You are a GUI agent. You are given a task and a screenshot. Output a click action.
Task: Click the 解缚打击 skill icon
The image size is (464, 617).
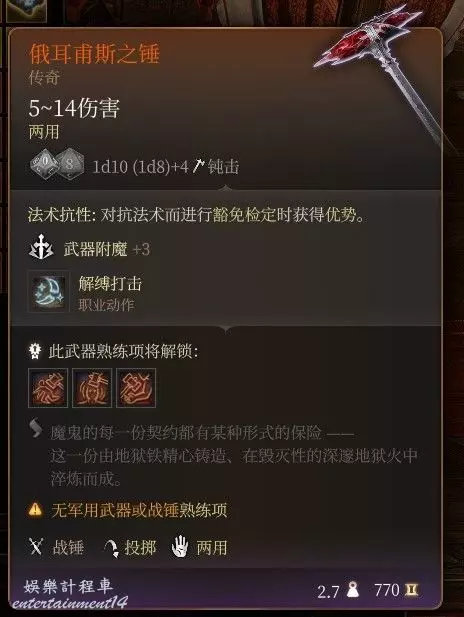(48, 292)
